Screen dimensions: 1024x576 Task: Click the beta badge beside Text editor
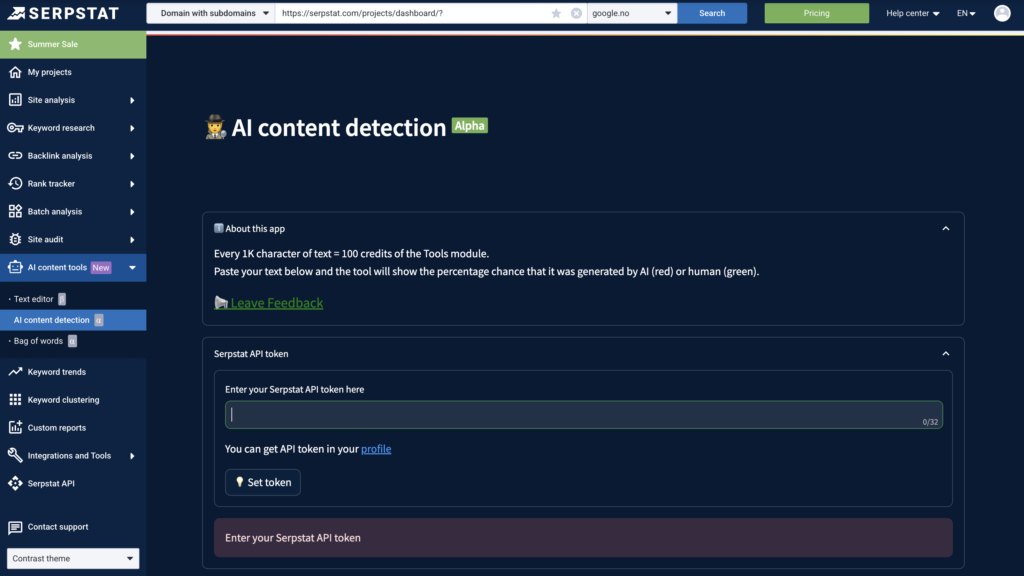coord(62,299)
